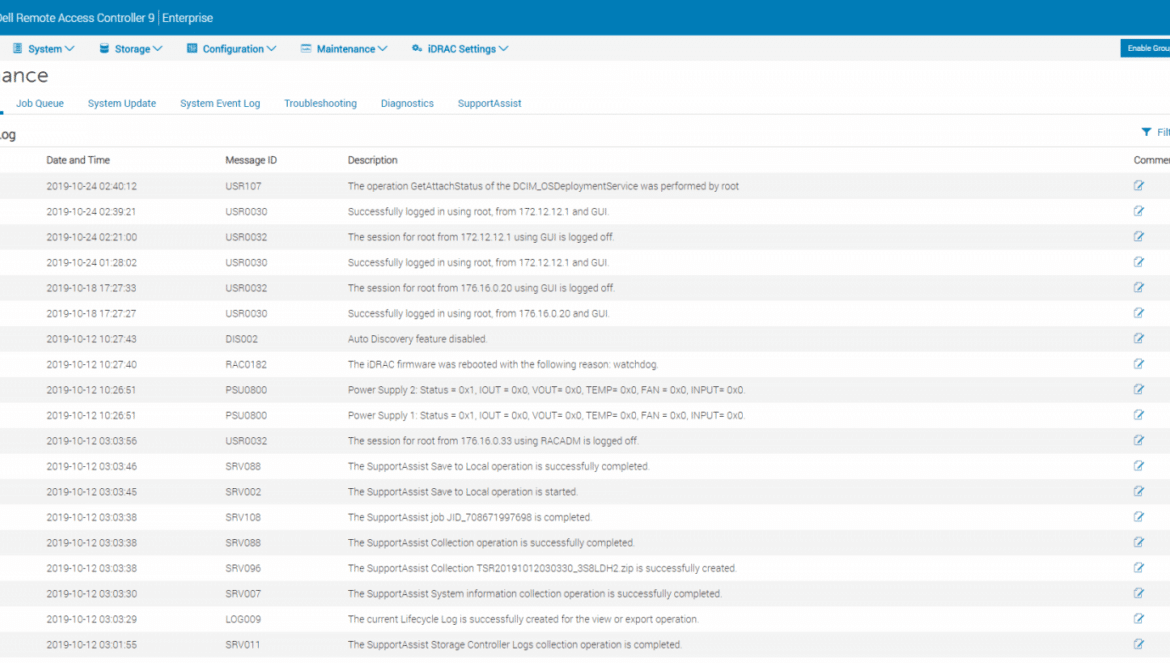Viewport: 1170px width, 663px height.
Task: Click timestamp 2019-10-12 10:27:43
Action: 91,339
